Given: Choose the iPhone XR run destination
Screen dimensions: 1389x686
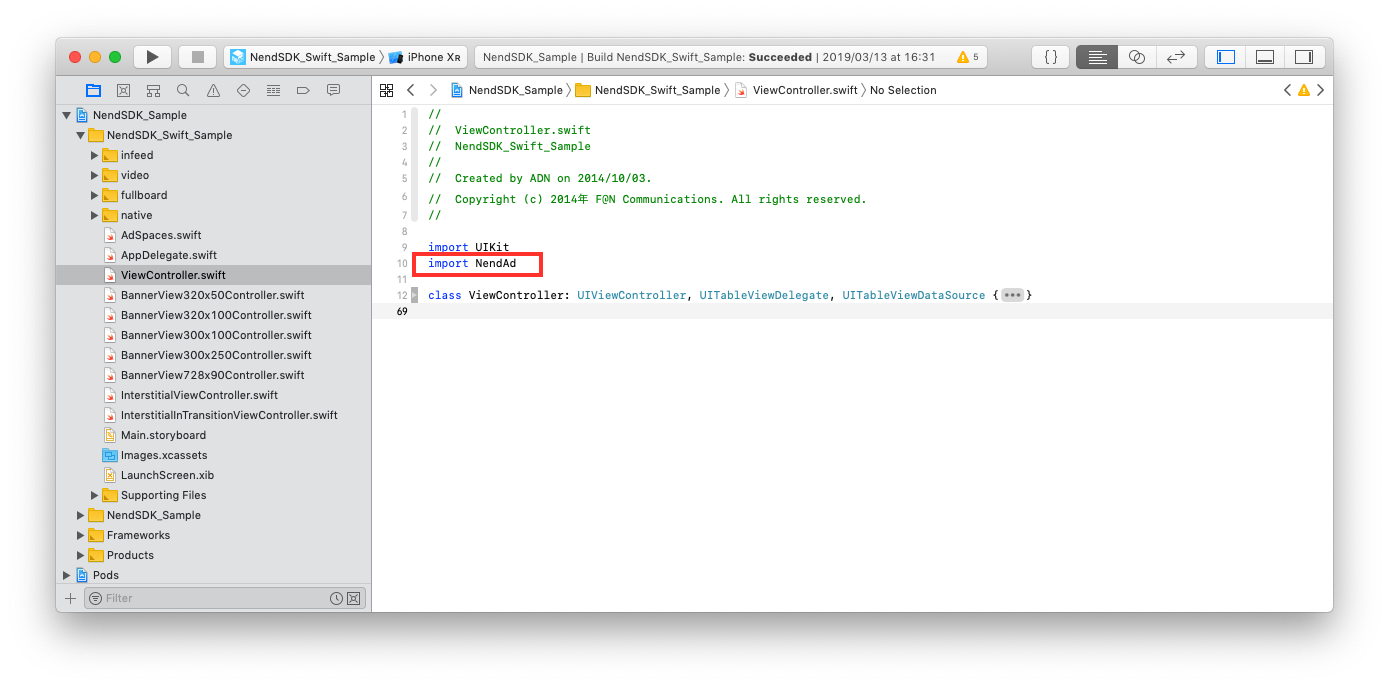Looking at the screenshot, I should tap(425, 57).
